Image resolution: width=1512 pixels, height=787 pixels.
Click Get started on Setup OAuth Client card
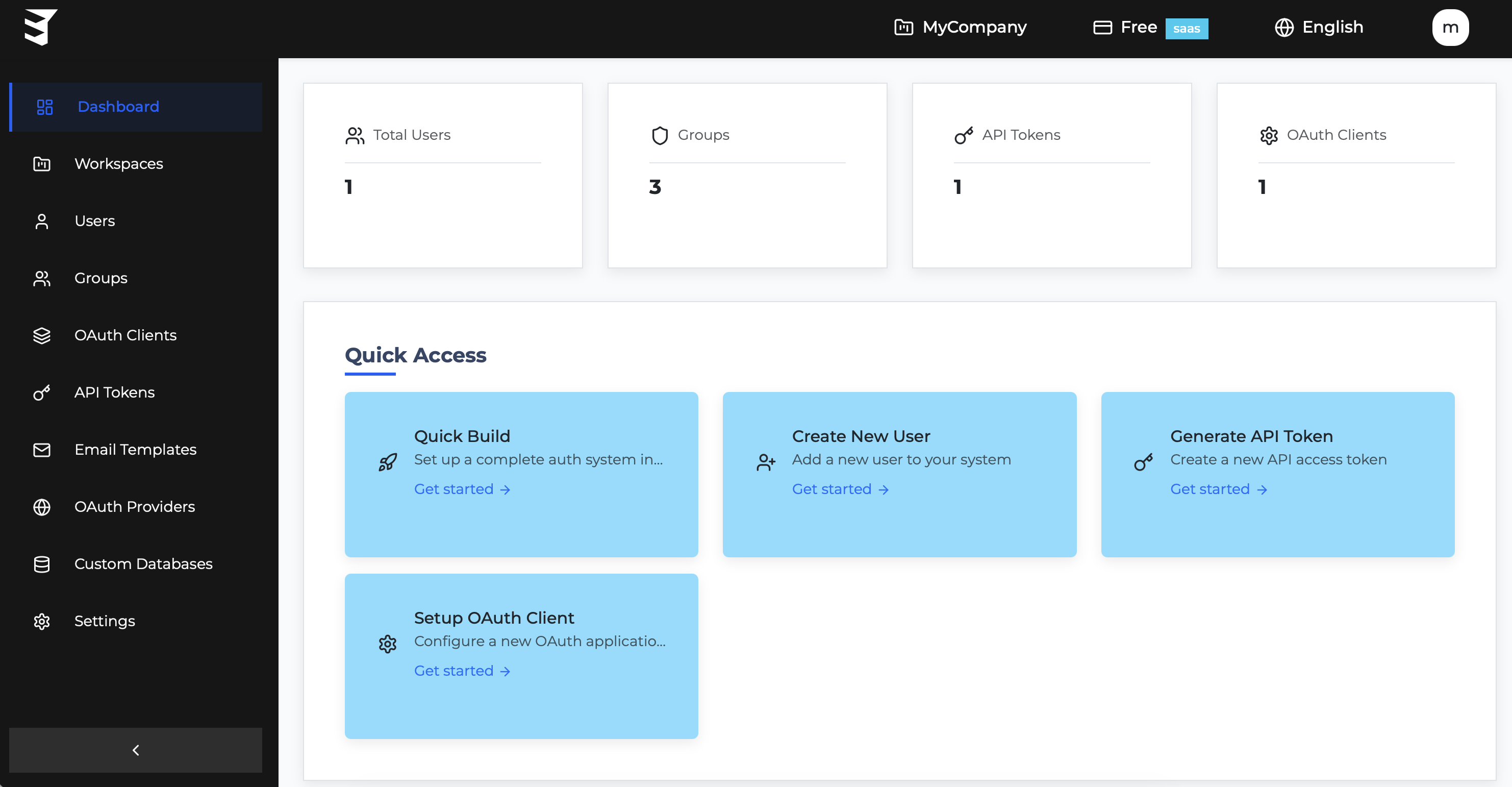(x=462, y=671)
